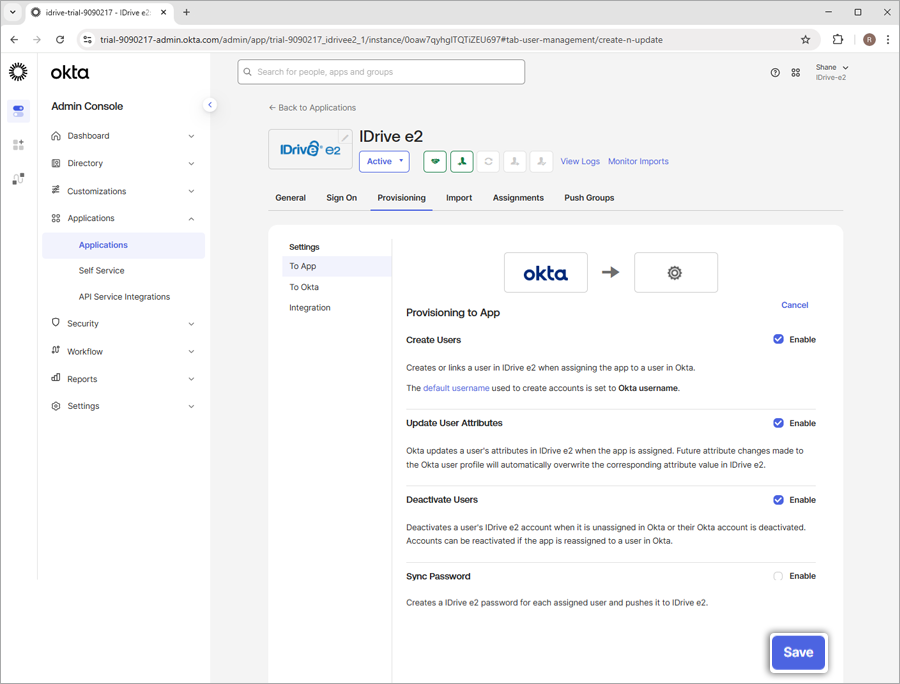Click the workflow connector icon in the left rail

(18, 179)
